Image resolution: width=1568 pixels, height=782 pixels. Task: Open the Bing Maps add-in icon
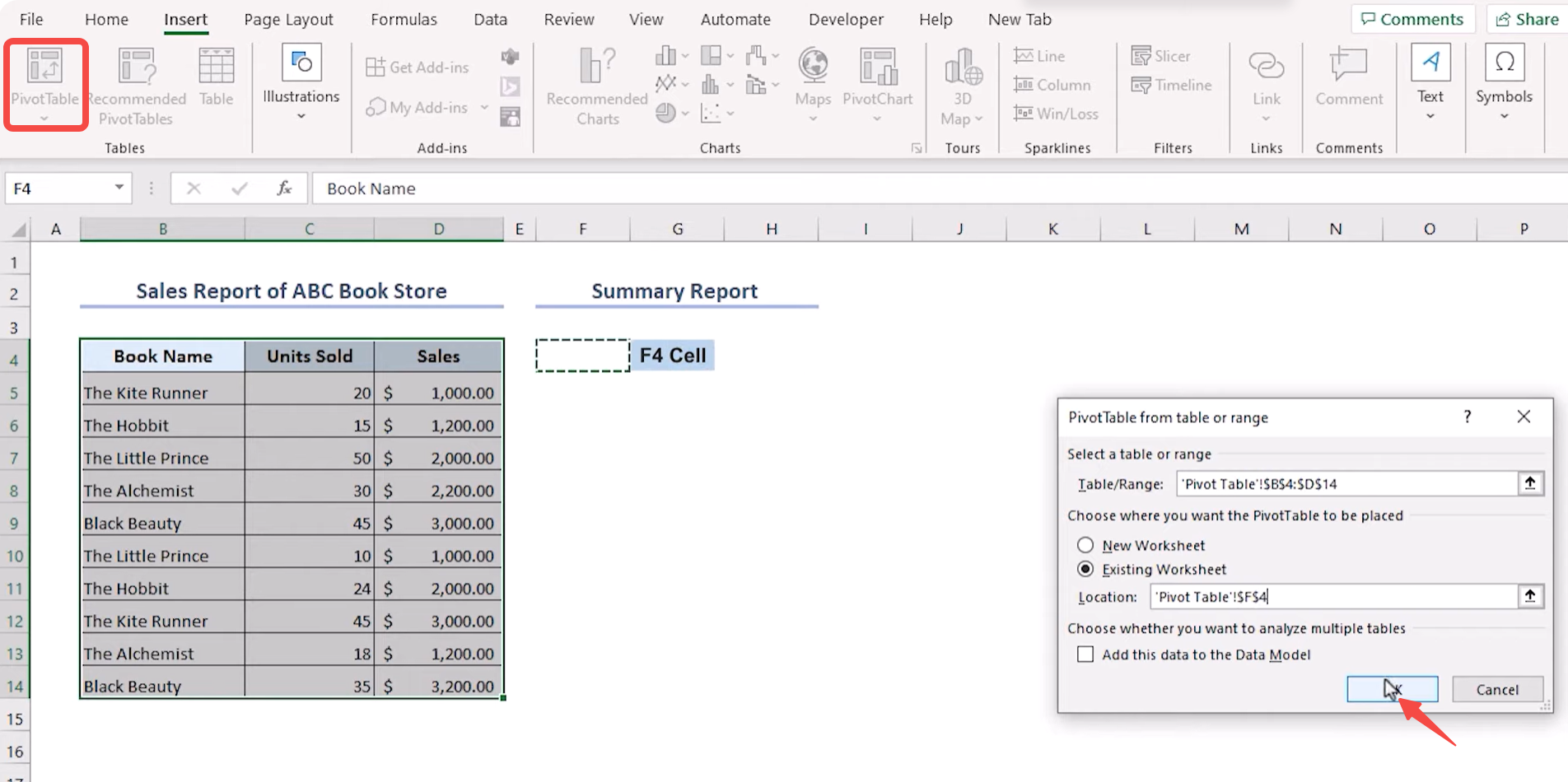pyautogui.click(x=511, y=86)
